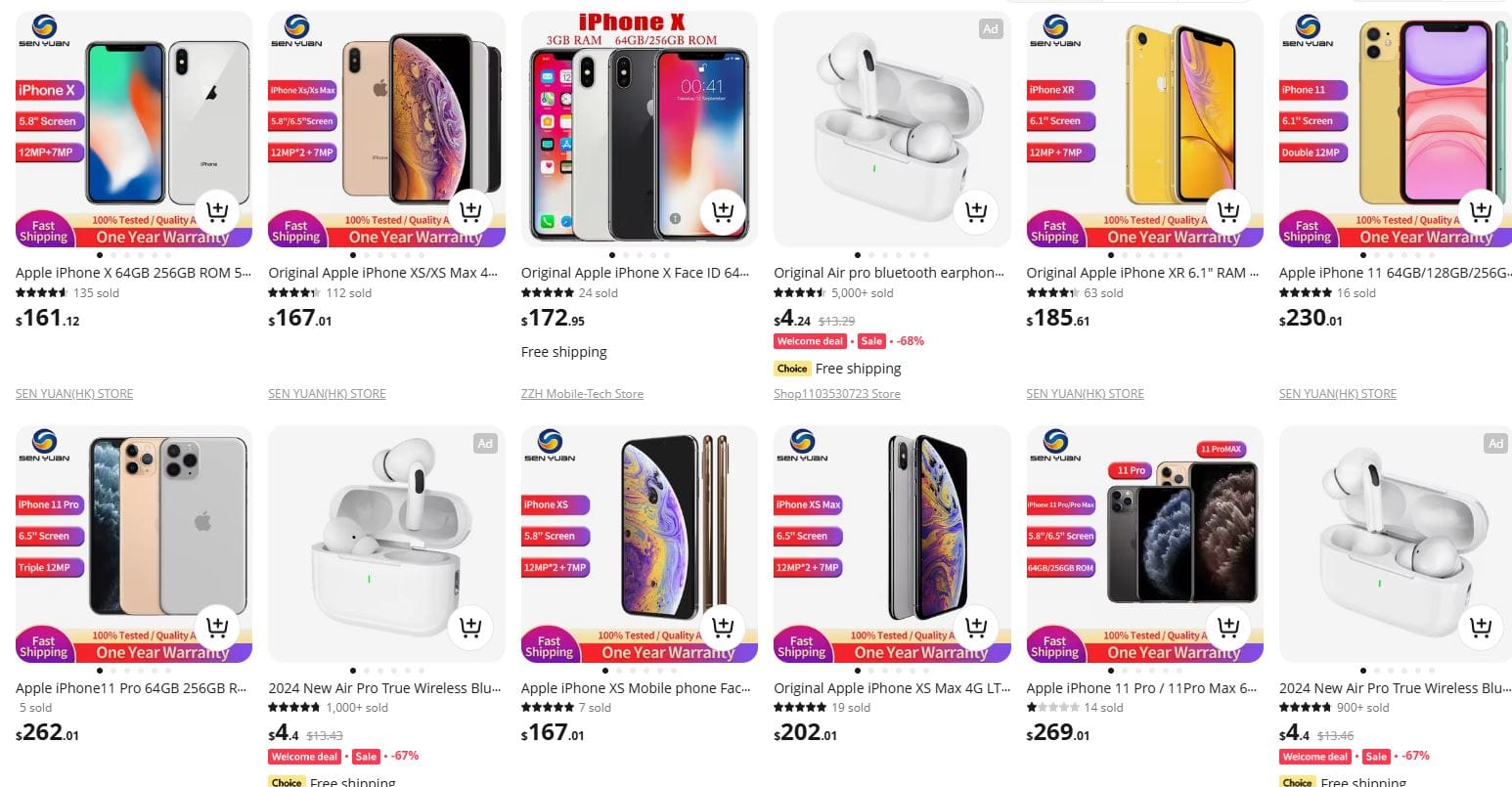The image size is (1512, 787).
Task: Open the yellow iPhone XR product image
Action: point(1144,129)
